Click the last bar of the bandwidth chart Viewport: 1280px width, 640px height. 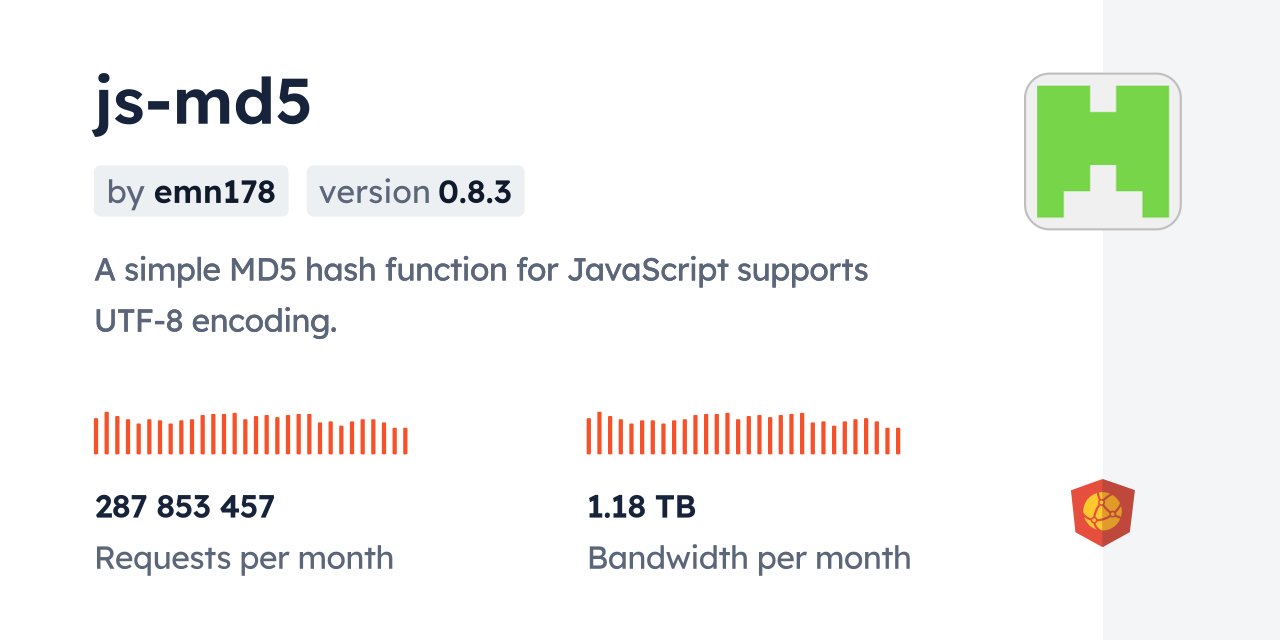pos(898,441)
